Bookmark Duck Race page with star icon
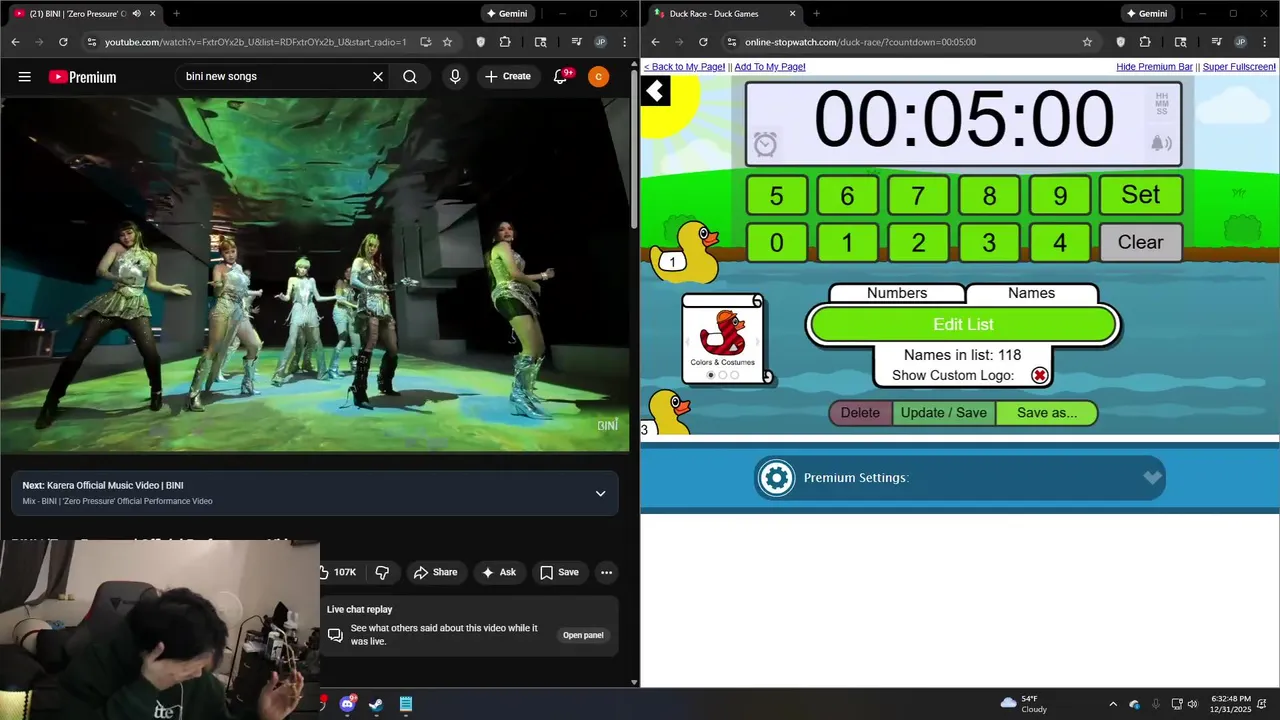This screenshot has width=1280, height=720. [x=1087, y=42]
